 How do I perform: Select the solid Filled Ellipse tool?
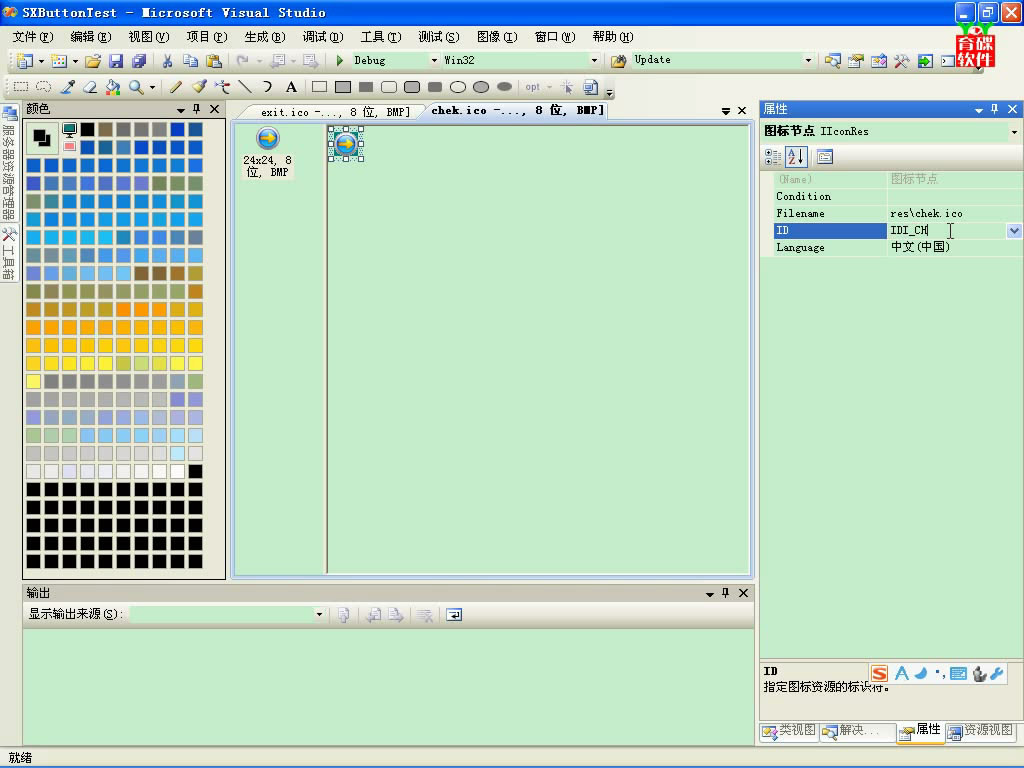coord(504,87)
